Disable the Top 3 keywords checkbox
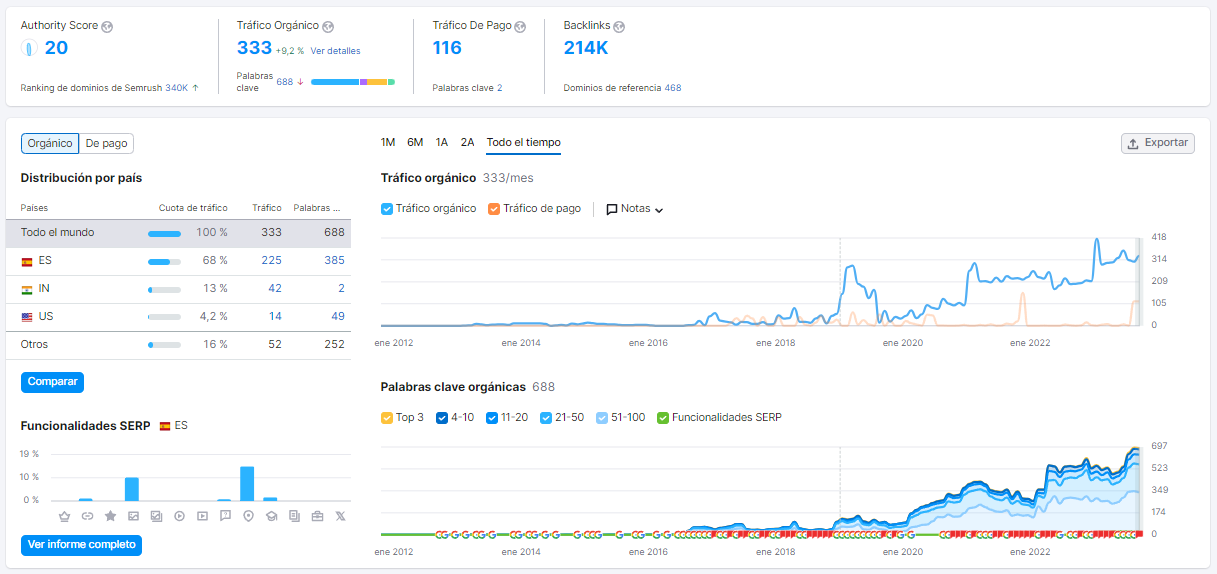This screenshot has height=574, width=1217. point(387,417)
